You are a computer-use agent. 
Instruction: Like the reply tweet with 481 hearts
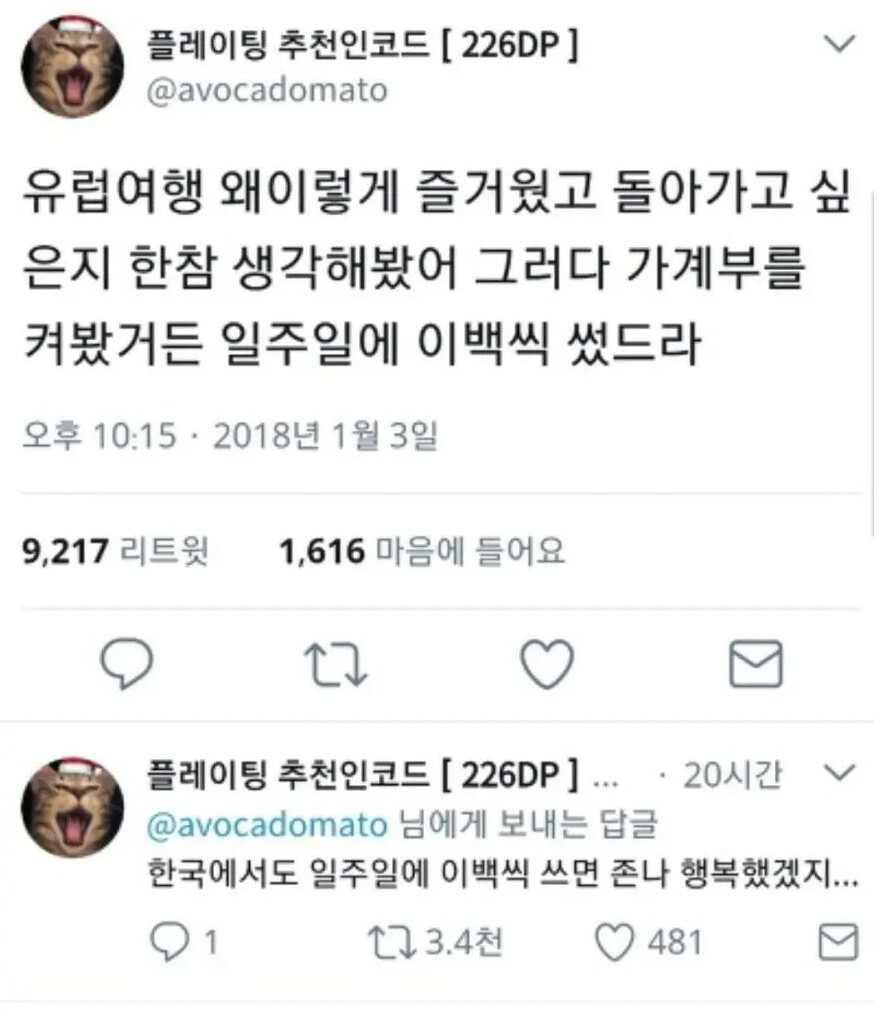(x=615, y=943)
